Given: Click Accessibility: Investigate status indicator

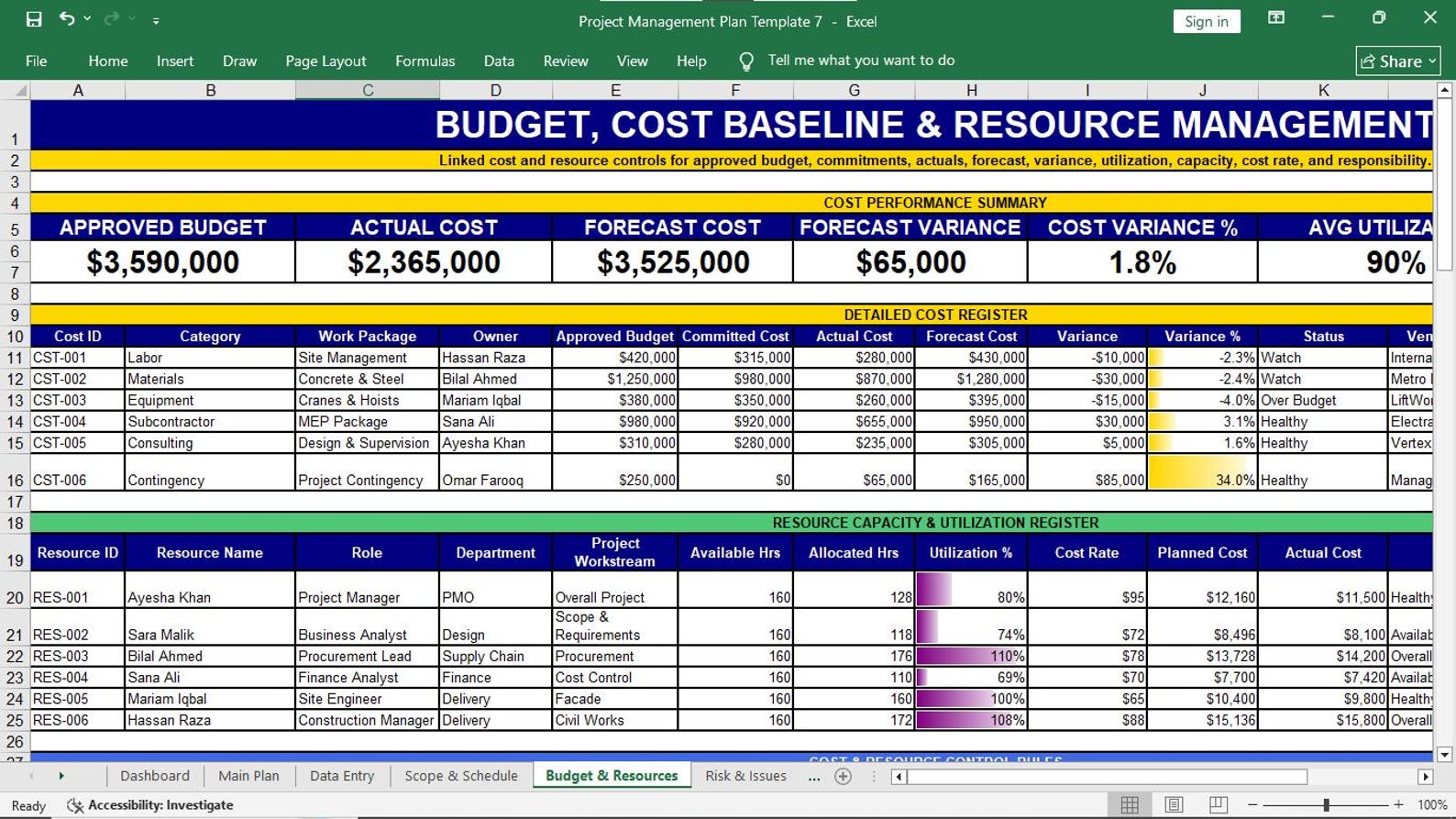Looking at the screenshot, I should point(150,805).
